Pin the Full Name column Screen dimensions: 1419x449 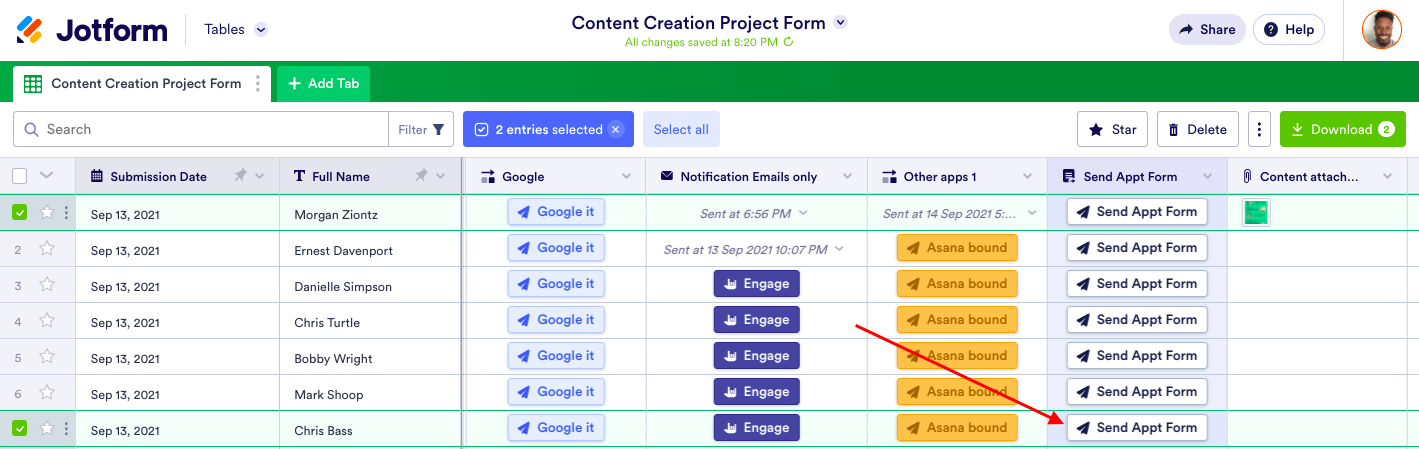pyautogui.click(x=421, y=176)
